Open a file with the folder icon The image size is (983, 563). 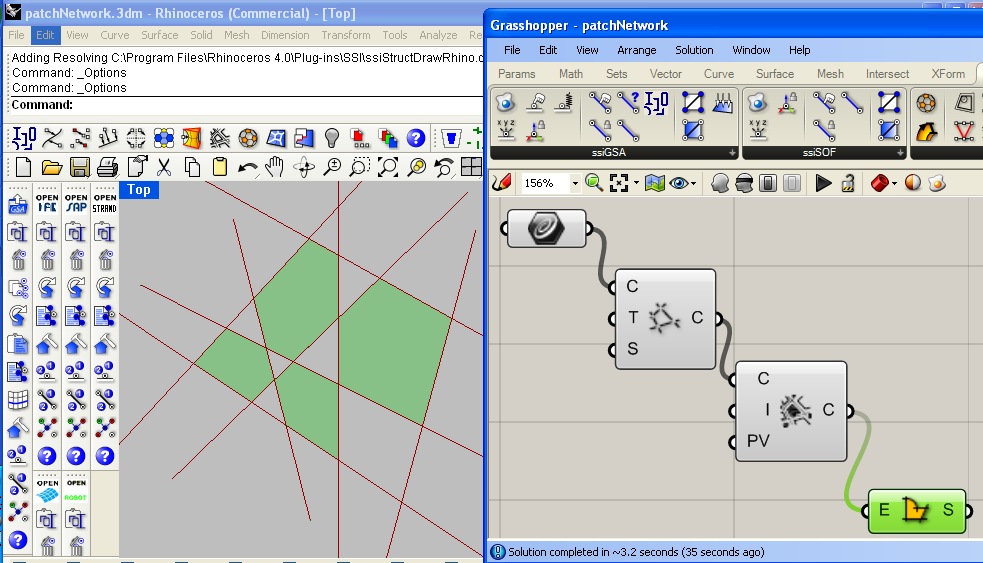click(x=51, y=167)
